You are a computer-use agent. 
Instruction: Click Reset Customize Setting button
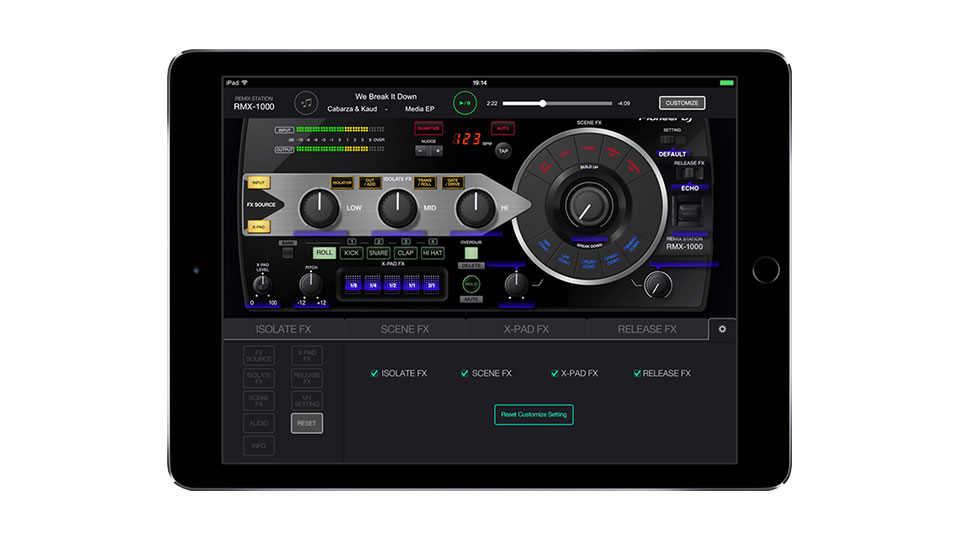(x=533, y=413)
